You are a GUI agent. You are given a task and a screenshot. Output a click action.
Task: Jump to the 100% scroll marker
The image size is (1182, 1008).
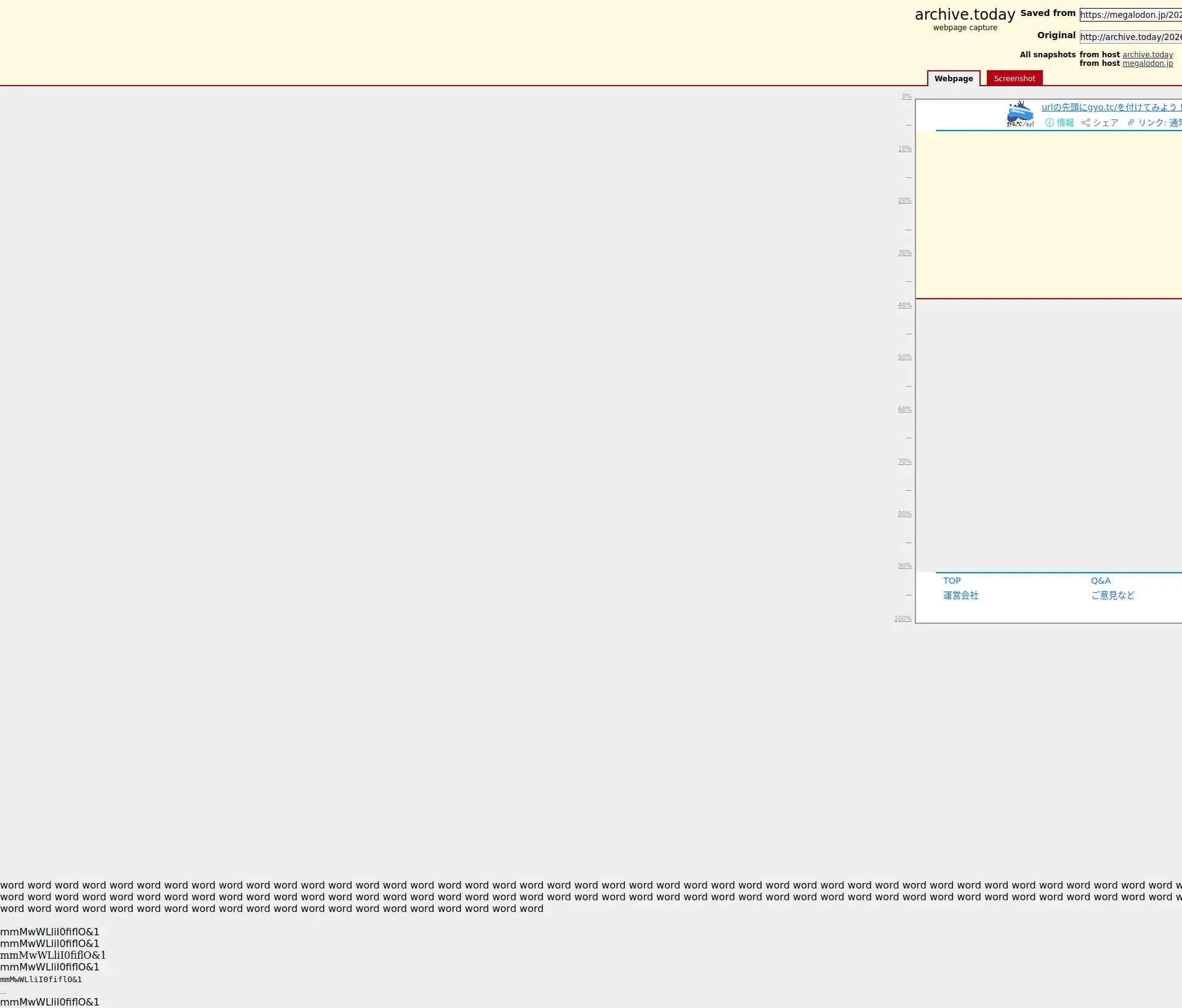click(x=903, y=619)
